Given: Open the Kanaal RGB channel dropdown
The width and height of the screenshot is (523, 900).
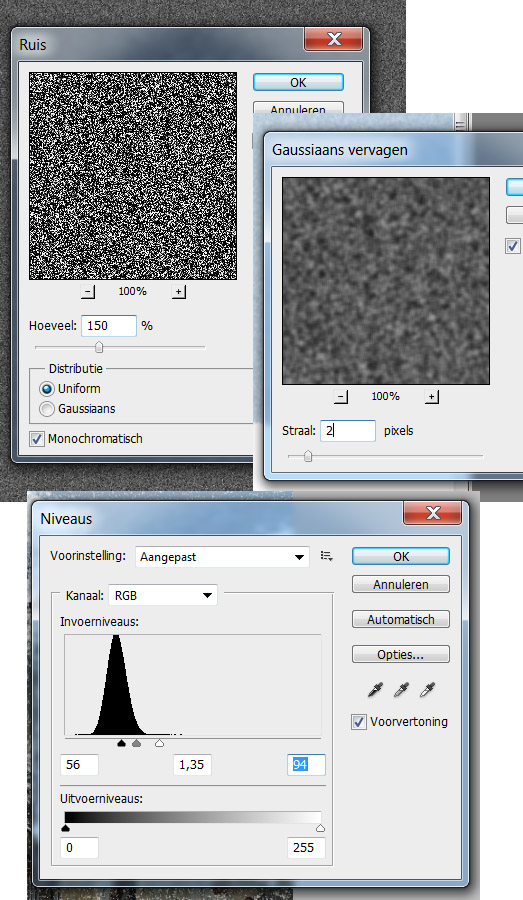Looking at the screenshot, I should tap(164, 595).
